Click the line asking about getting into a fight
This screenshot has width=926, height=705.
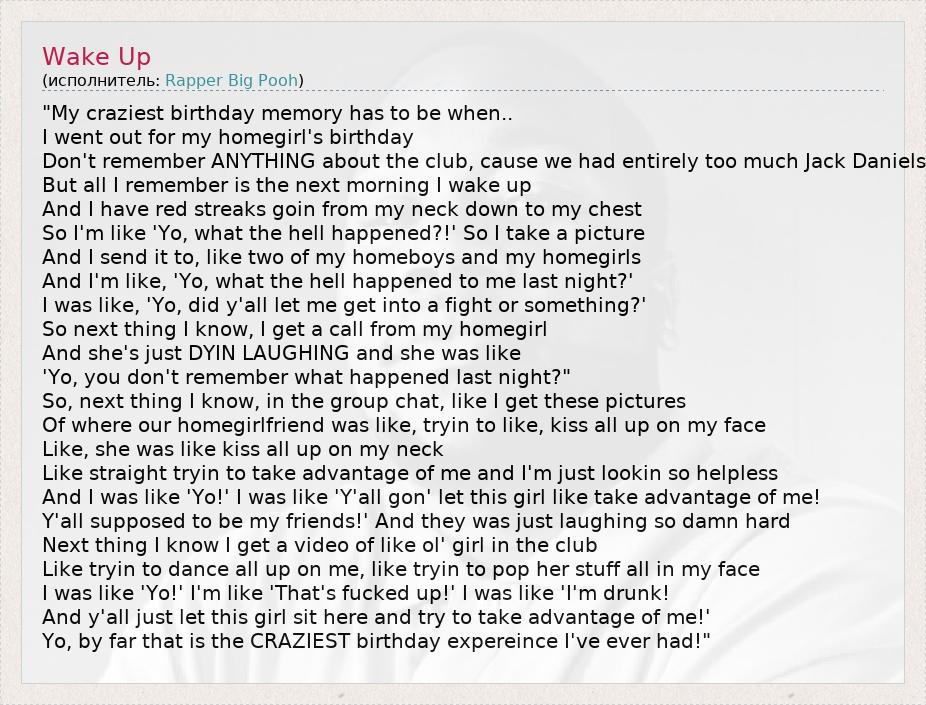coord(344,305)
